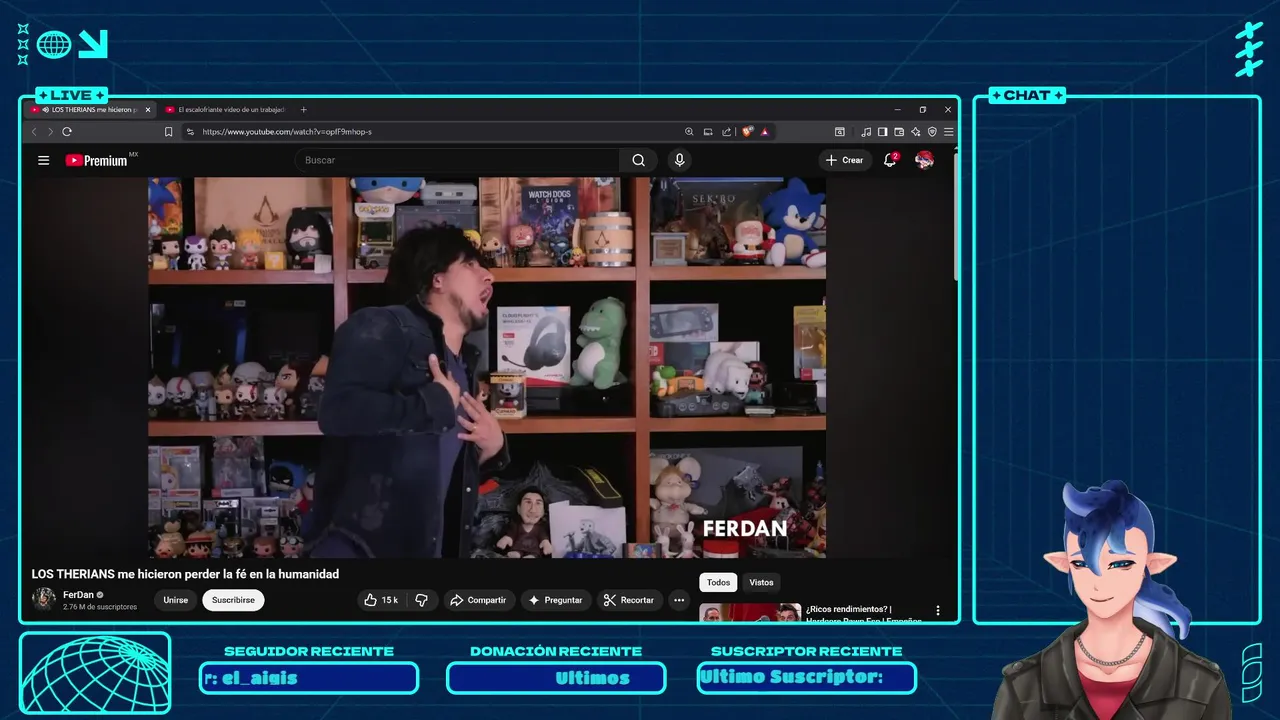Screen dimensions: 1280x720
Task: Reload the page with the refresh icon
Action: [x=67, y=132]
